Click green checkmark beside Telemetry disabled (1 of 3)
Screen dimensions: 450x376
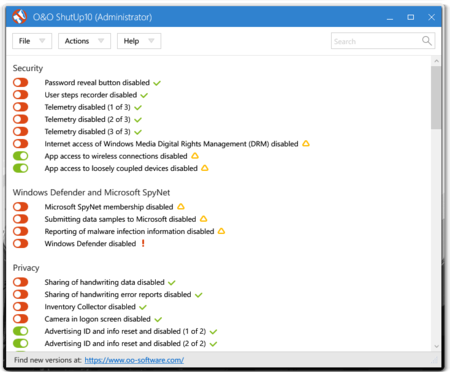tap(138, 108)
